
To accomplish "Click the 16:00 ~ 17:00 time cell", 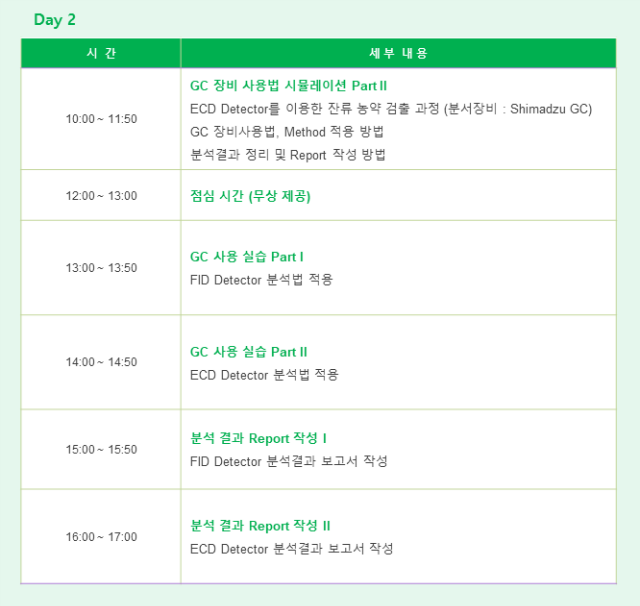I will [x=101, y=537].
